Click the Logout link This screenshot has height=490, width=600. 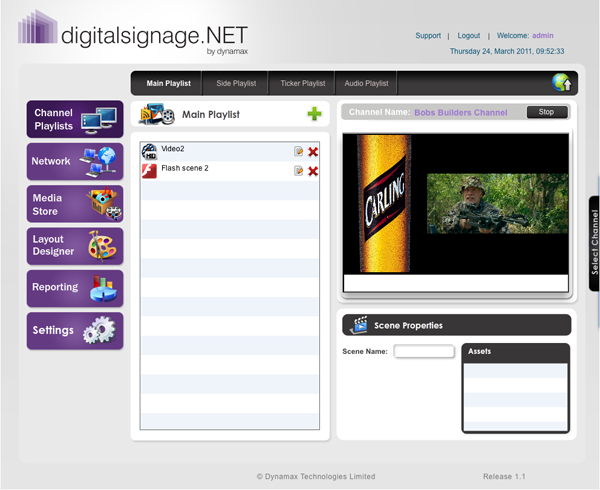(x=469, y=36)
